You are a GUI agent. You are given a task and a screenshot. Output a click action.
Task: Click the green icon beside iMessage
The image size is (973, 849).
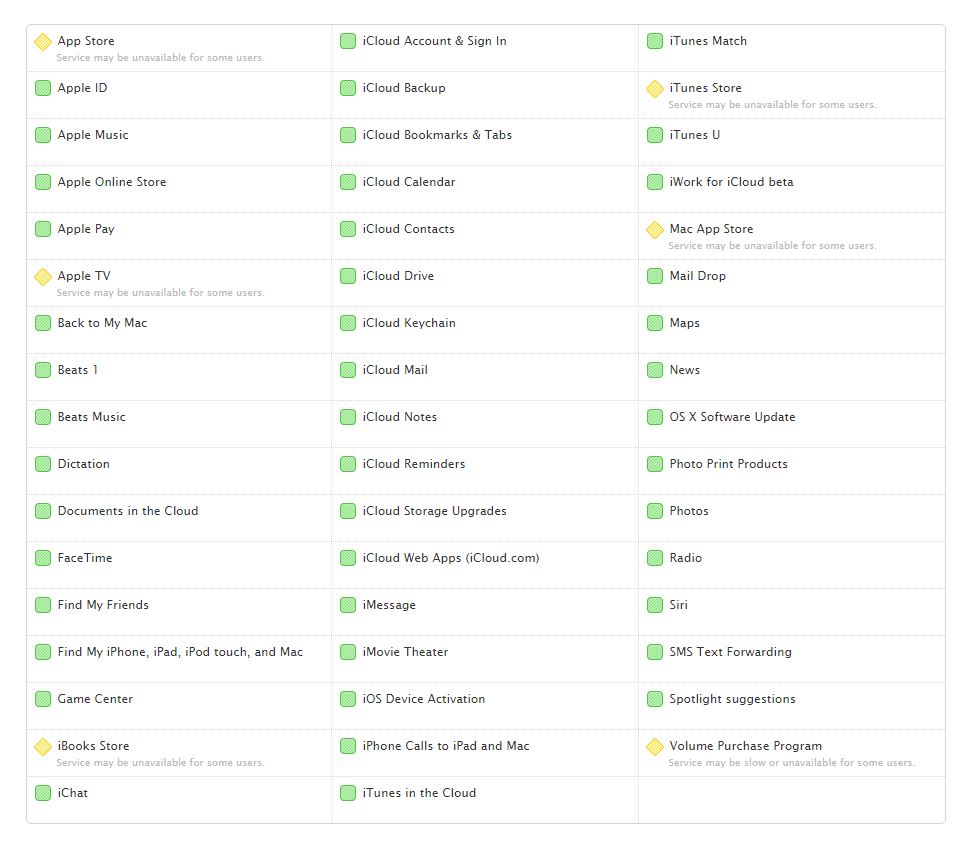pos(348,605)
